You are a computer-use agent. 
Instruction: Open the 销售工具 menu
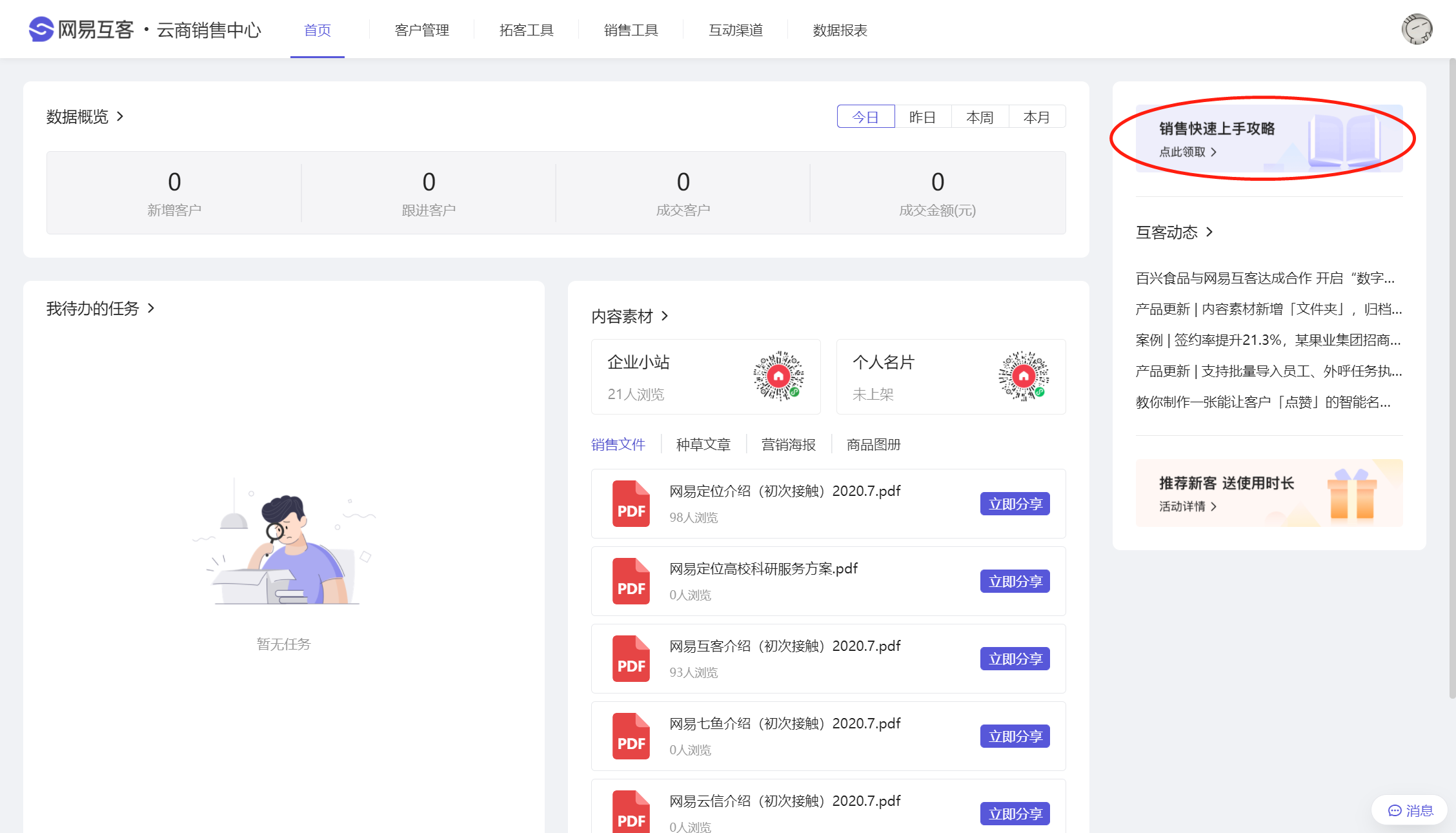(x=631, y=30)
